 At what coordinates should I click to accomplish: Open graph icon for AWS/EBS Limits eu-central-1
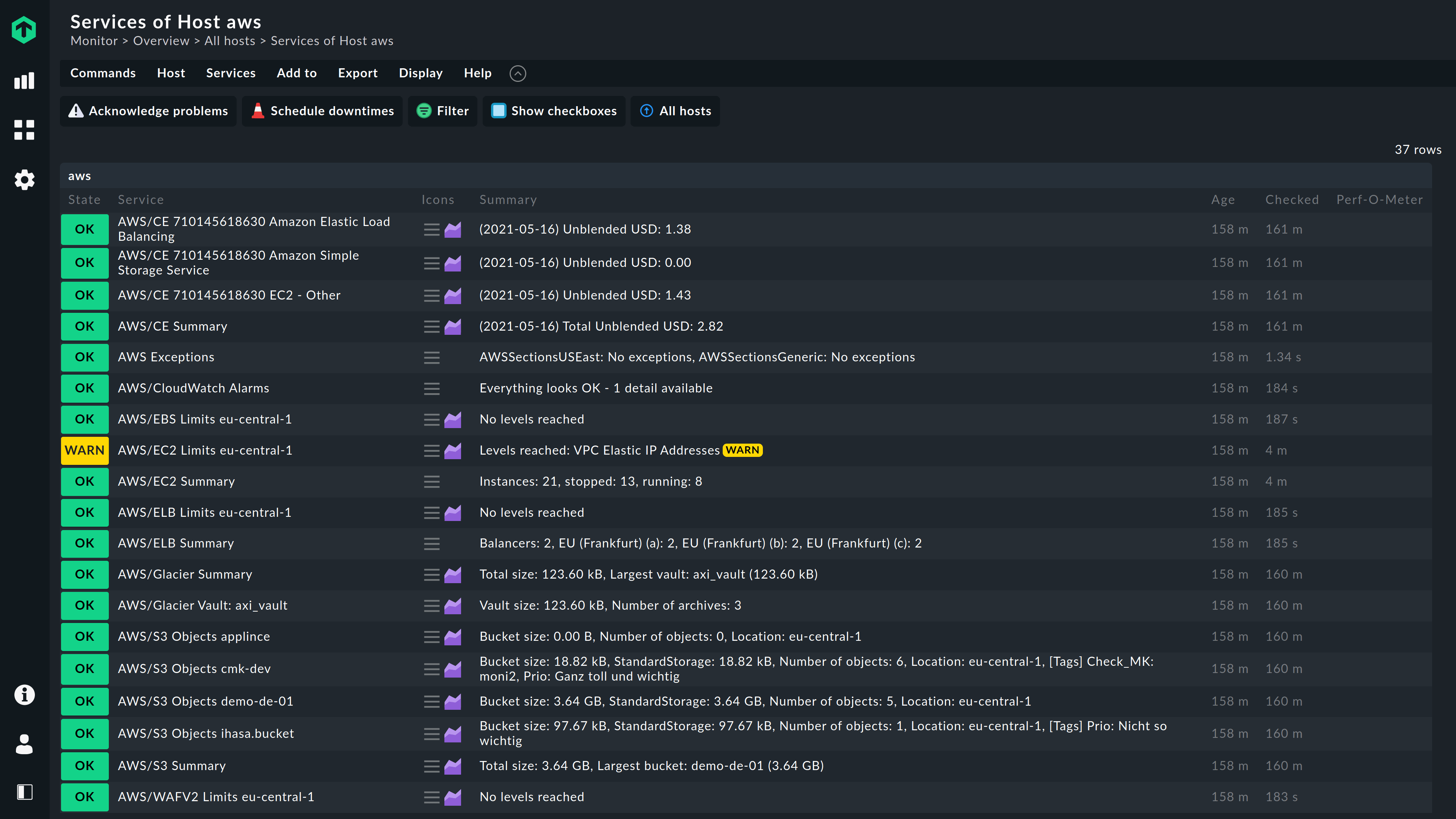tap(453, 419)
